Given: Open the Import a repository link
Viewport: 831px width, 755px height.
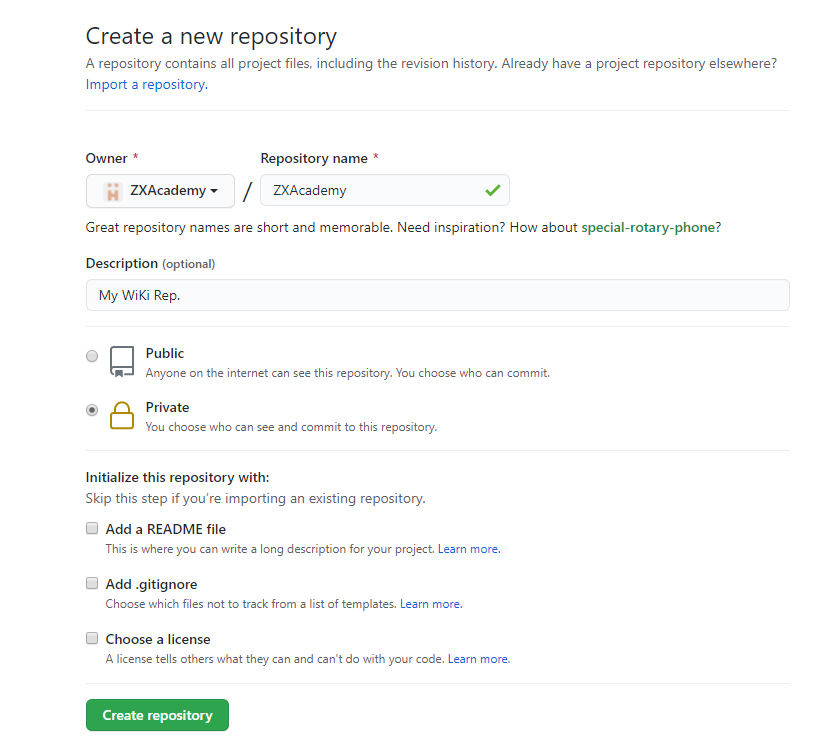Looking at the screenshot, I should click(144, 84).
